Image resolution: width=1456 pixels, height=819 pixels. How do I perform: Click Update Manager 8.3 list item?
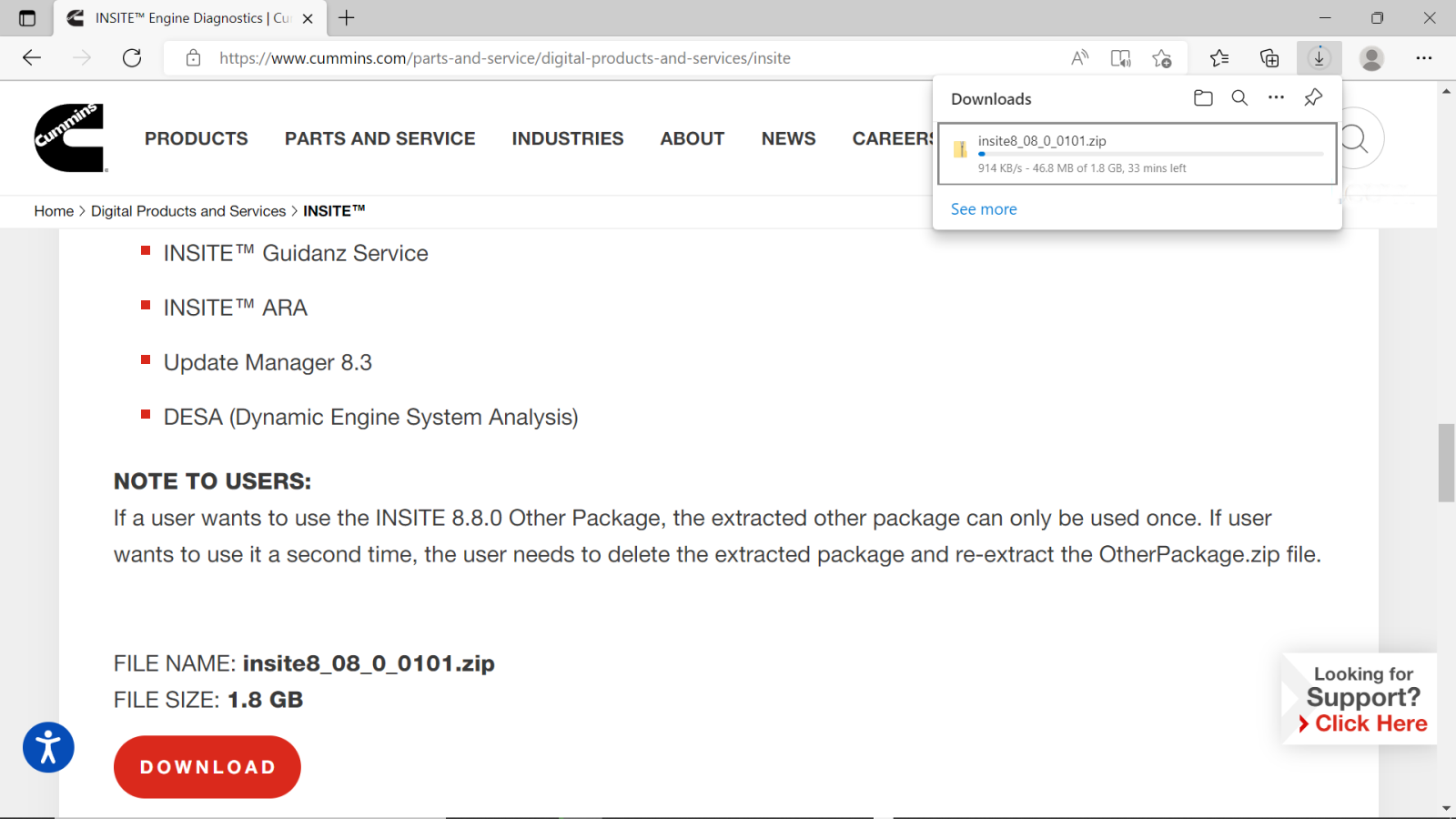click(268, 362)
